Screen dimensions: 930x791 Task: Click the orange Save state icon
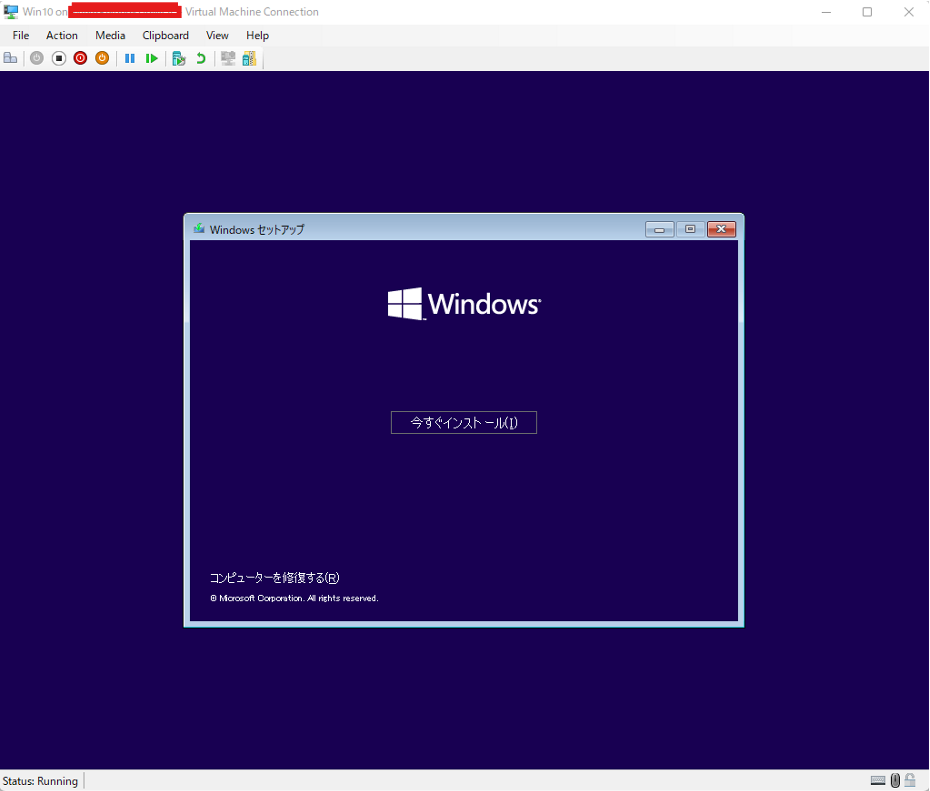102,58
